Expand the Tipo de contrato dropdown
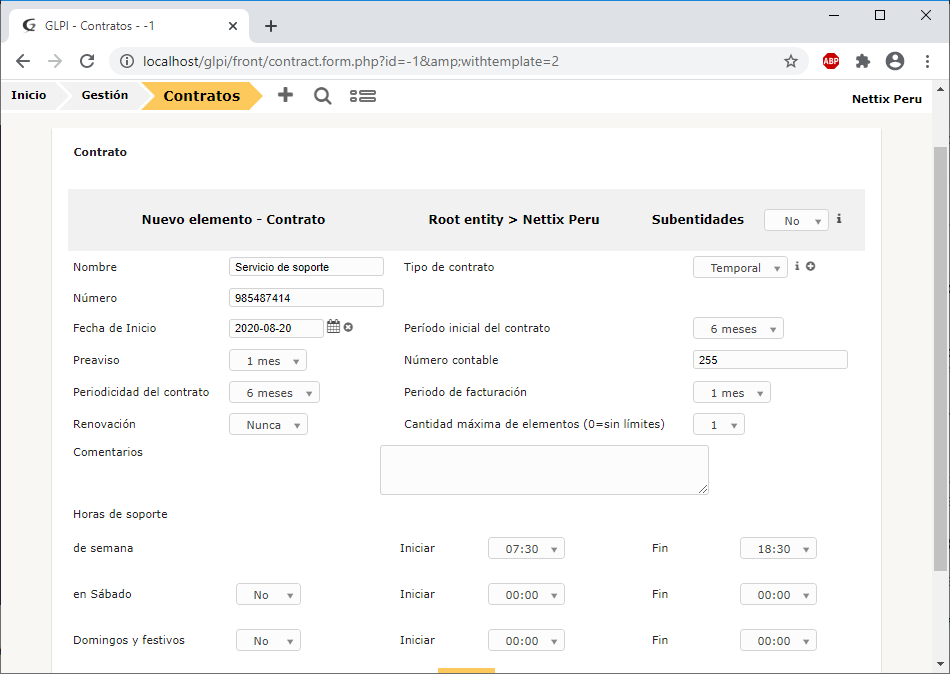Screen dimensions: 950x674 (x=740, y=268)
